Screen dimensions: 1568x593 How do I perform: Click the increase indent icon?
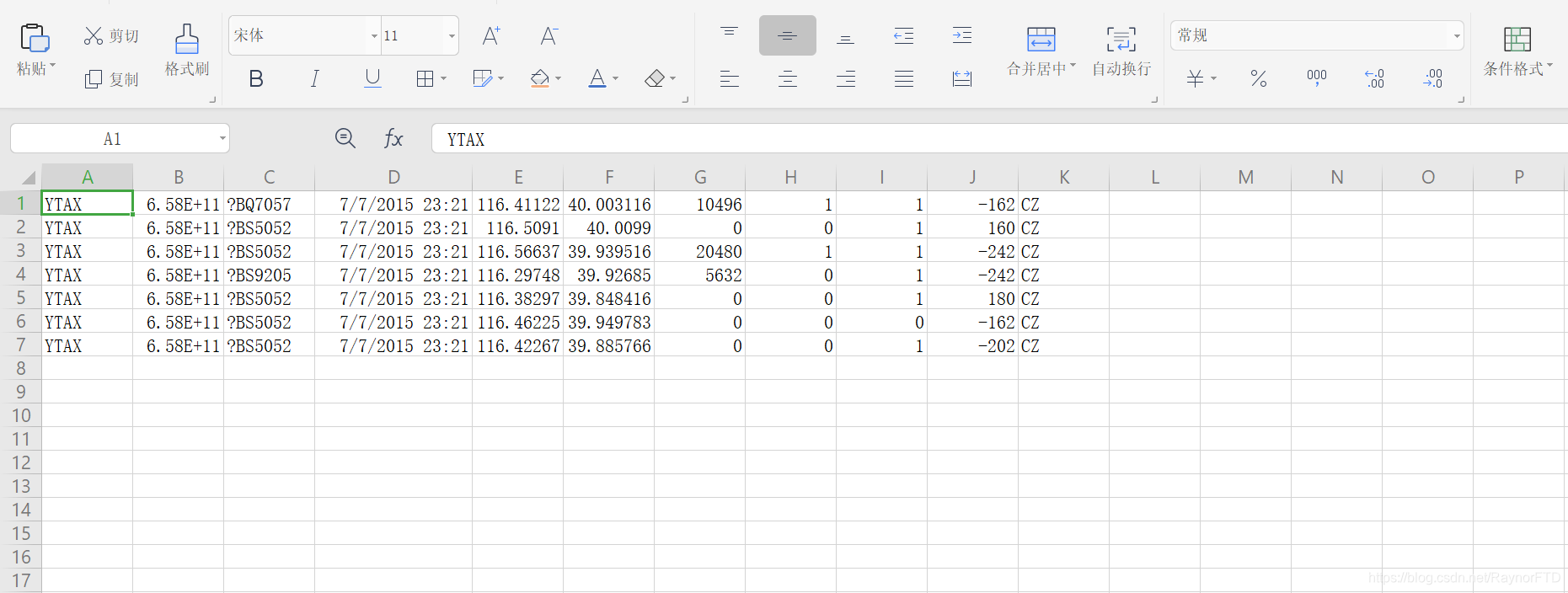click(x=962, y=35)
